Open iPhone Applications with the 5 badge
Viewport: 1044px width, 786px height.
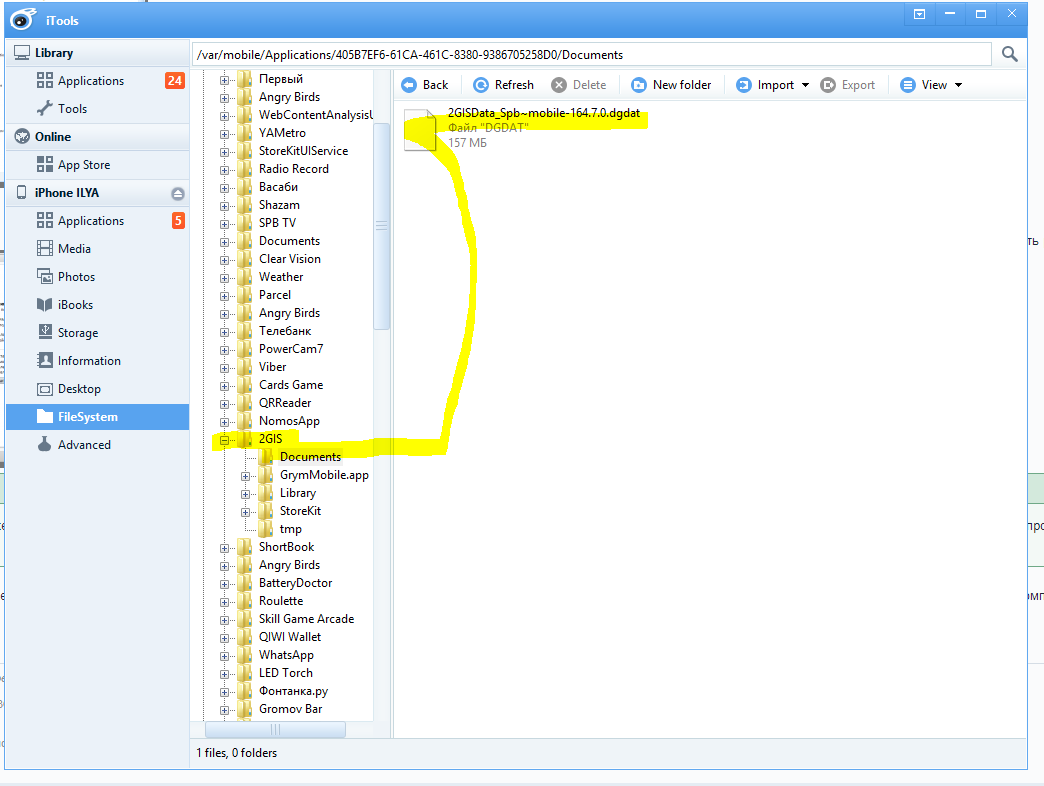pos(97,220)
